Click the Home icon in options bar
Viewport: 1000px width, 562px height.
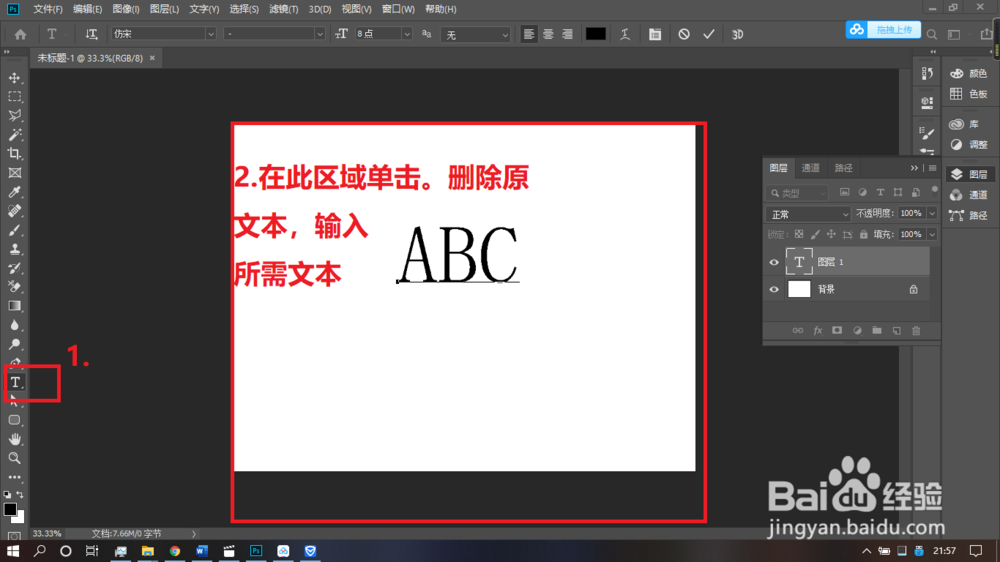pos(20,34)
